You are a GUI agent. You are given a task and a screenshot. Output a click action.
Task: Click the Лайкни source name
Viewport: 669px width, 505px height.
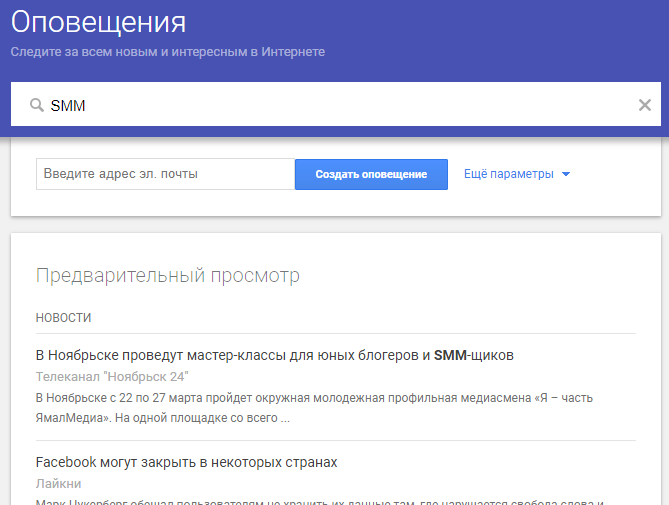tap(58, 484)
